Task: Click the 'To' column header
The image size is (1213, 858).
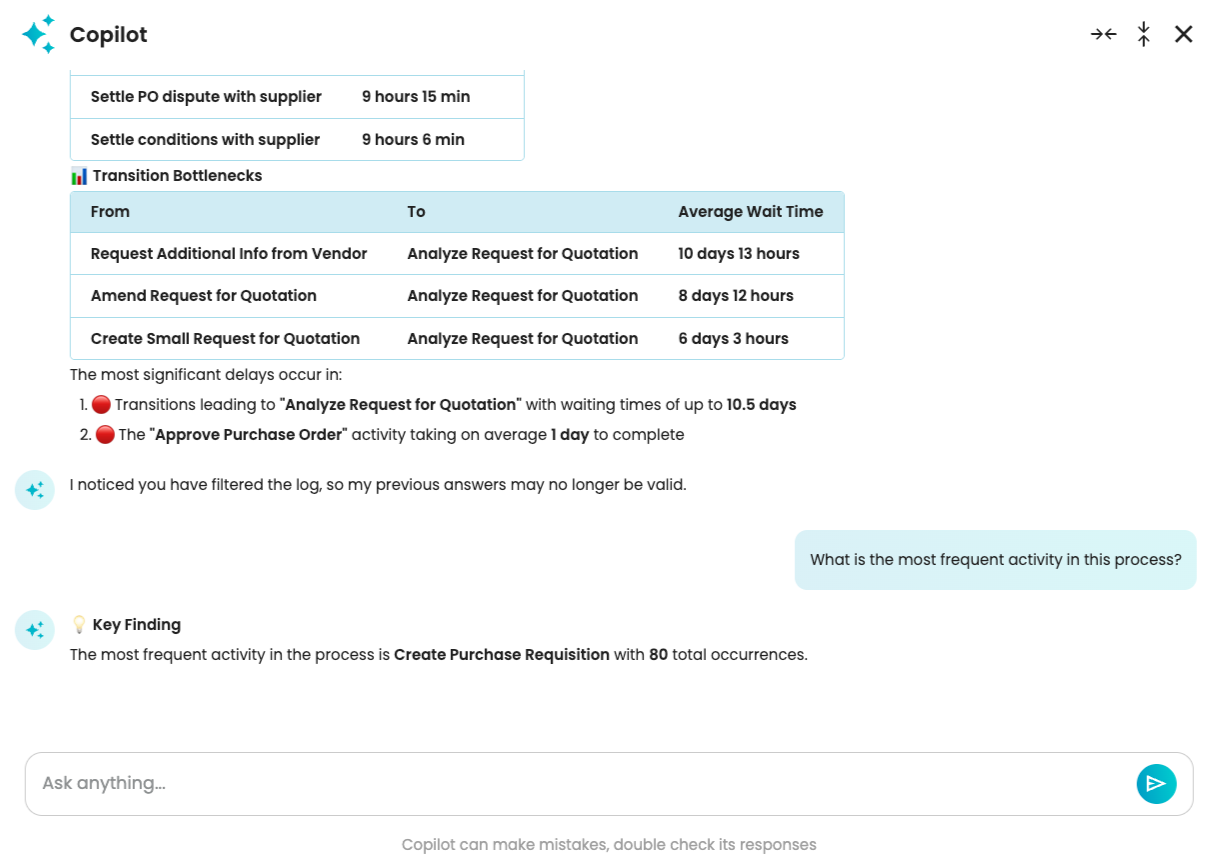Action: pyautogui.click(x=416, y=212)
